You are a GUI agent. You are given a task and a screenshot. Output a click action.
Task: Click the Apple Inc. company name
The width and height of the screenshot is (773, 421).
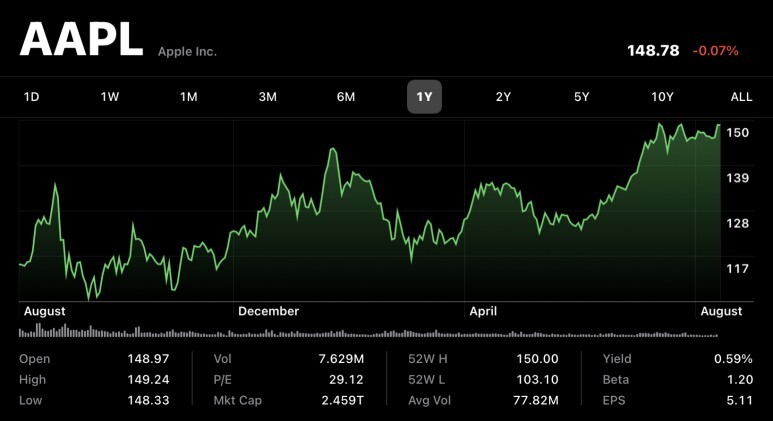tap(187, 51)
